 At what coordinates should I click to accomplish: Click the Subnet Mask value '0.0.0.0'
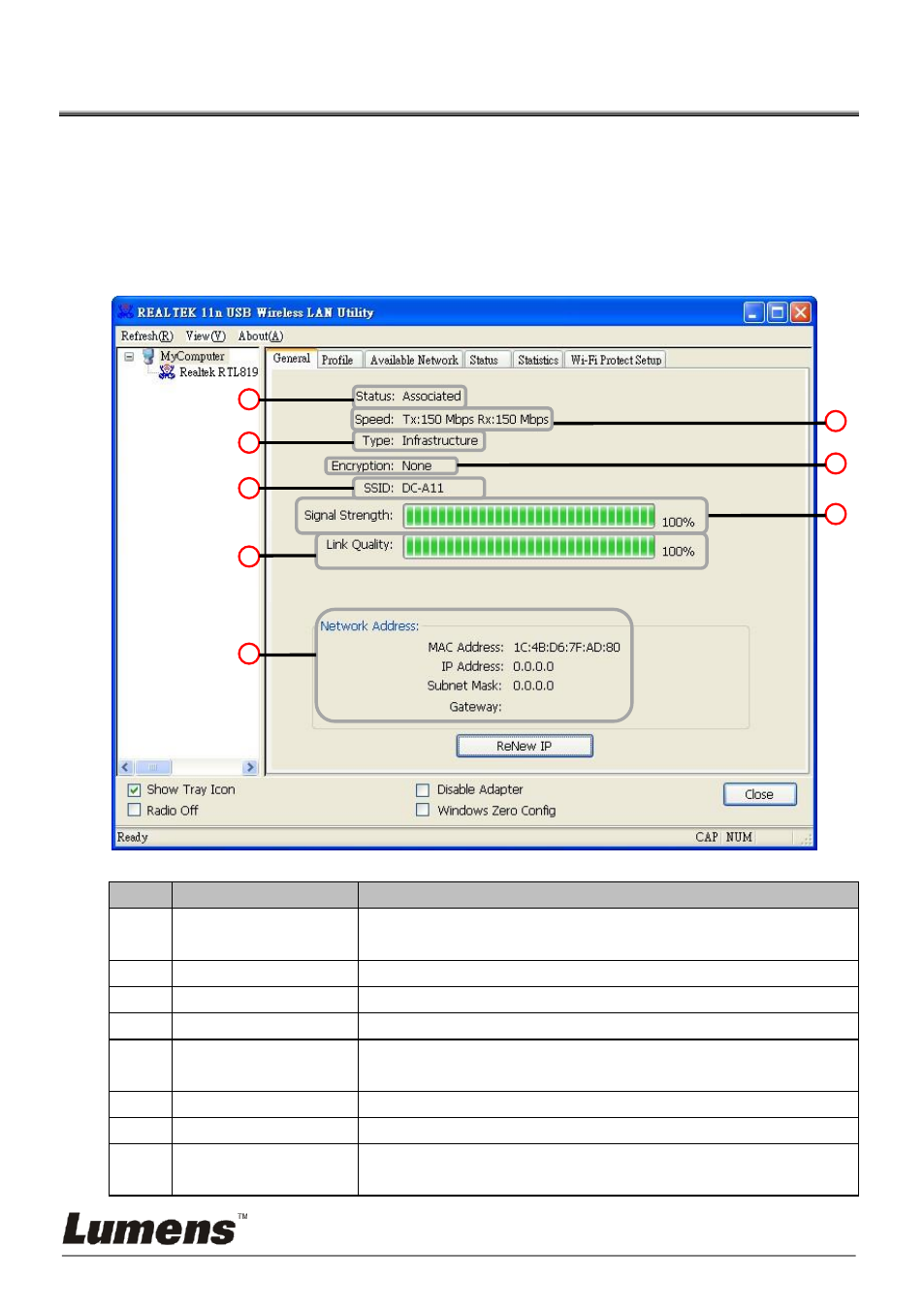pos(533,687)
